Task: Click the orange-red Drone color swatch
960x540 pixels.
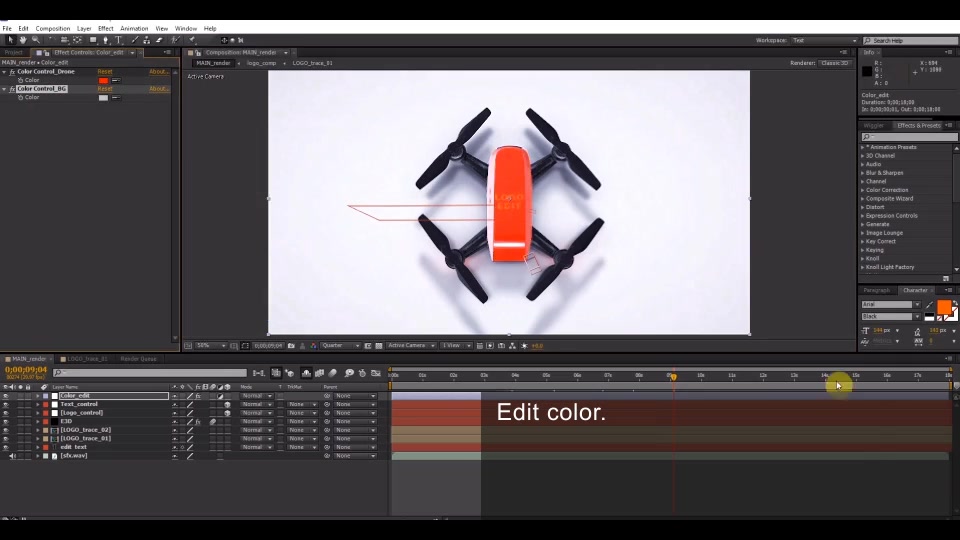Action: 103,80
